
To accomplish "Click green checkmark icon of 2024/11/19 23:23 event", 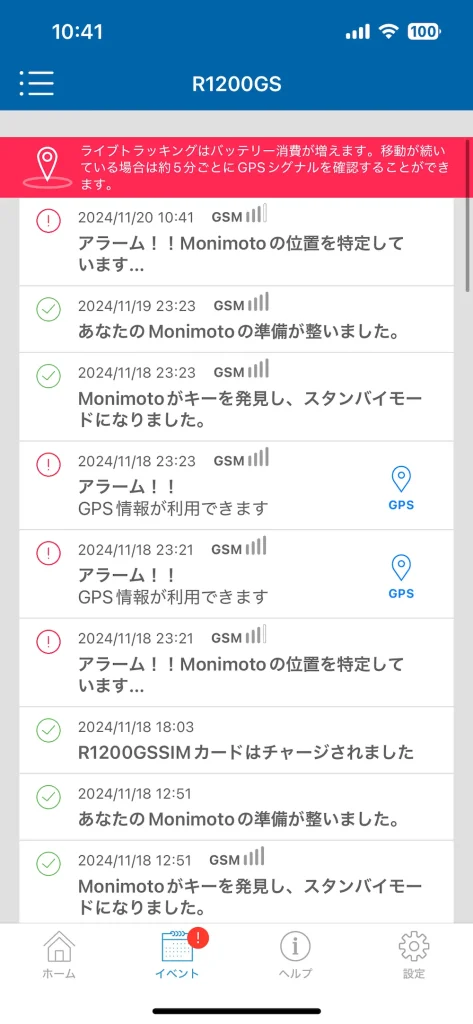I will point(48,310).
